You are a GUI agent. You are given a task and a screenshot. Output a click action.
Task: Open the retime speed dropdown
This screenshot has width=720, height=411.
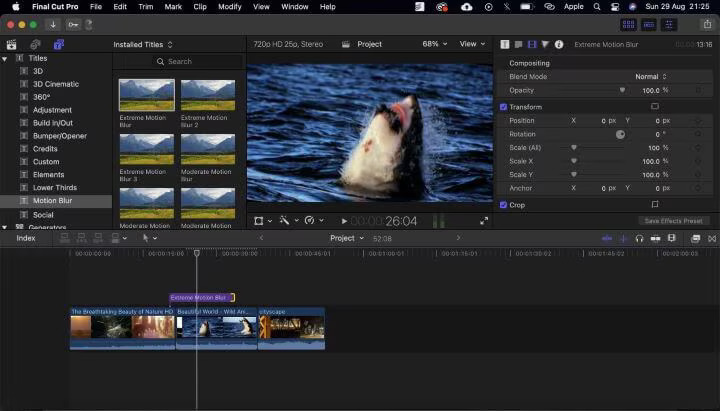(x=321, y=221)
